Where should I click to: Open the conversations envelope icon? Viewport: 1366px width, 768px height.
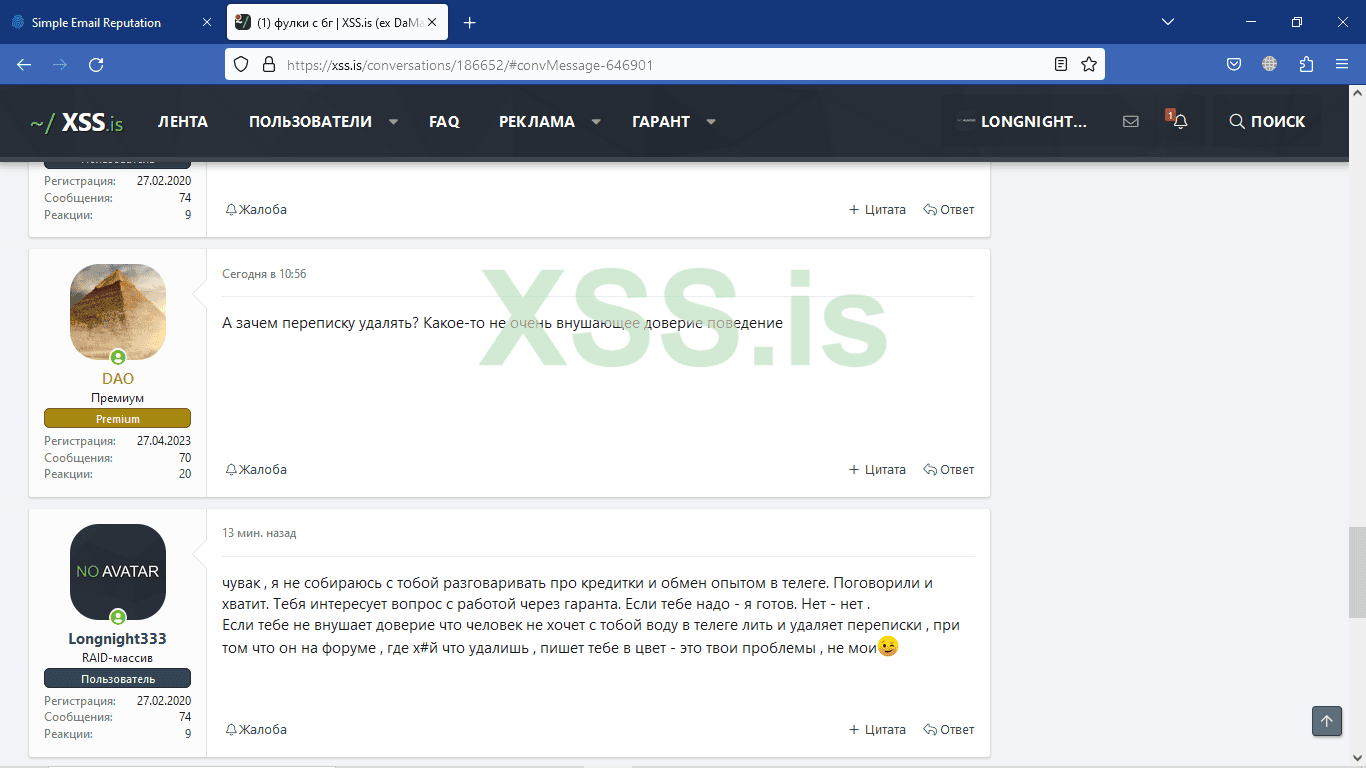point(1131,122)
